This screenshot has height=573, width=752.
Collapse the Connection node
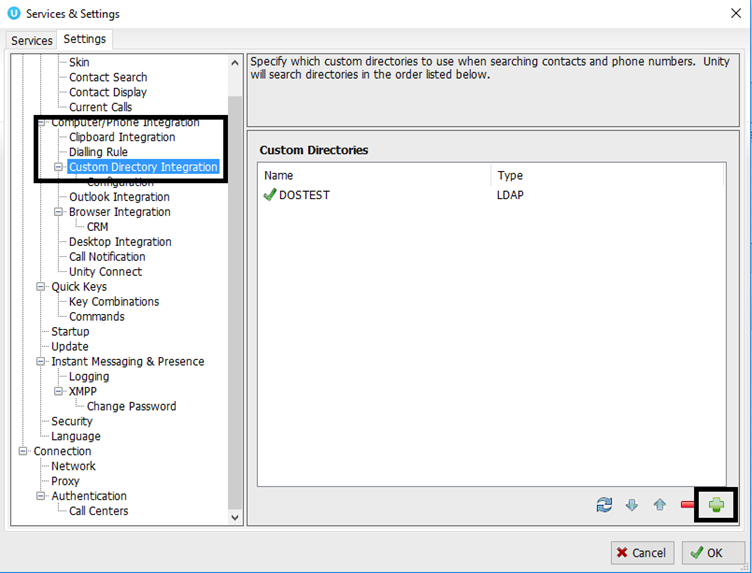coord(23,451)
